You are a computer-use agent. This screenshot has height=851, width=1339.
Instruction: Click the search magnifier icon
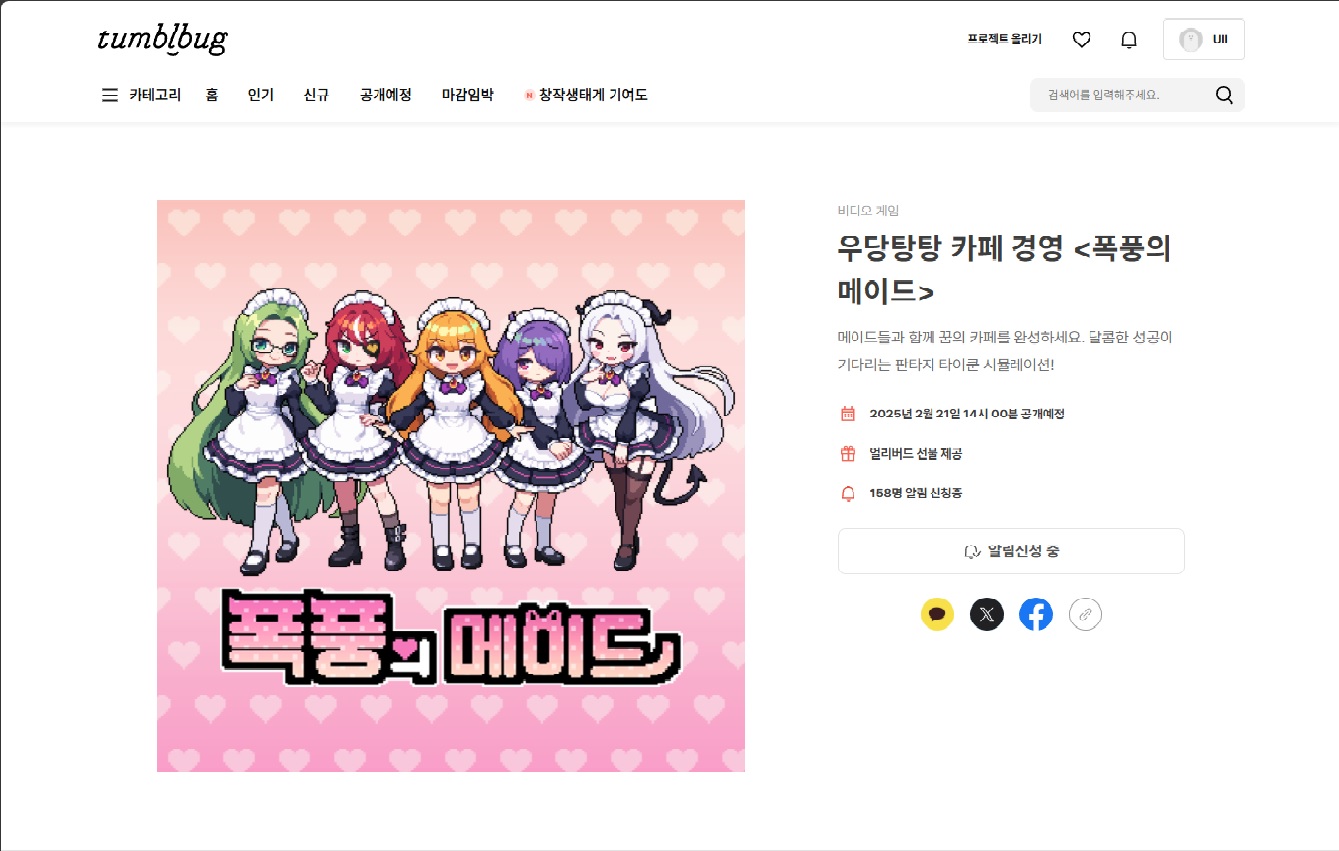[1224, 95]
